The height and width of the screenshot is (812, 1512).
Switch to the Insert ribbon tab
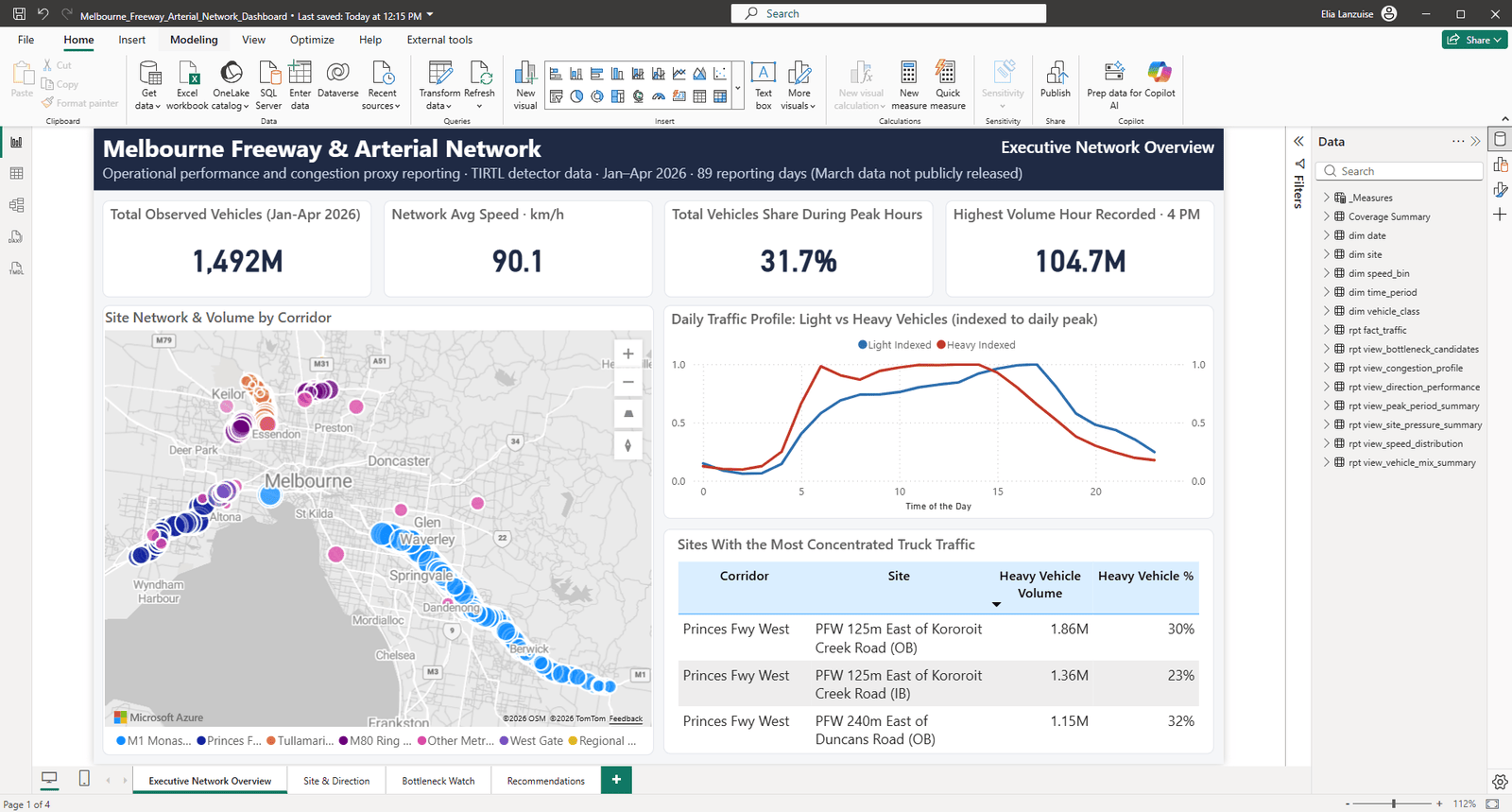pyautogui.click(x=131, y=40)
